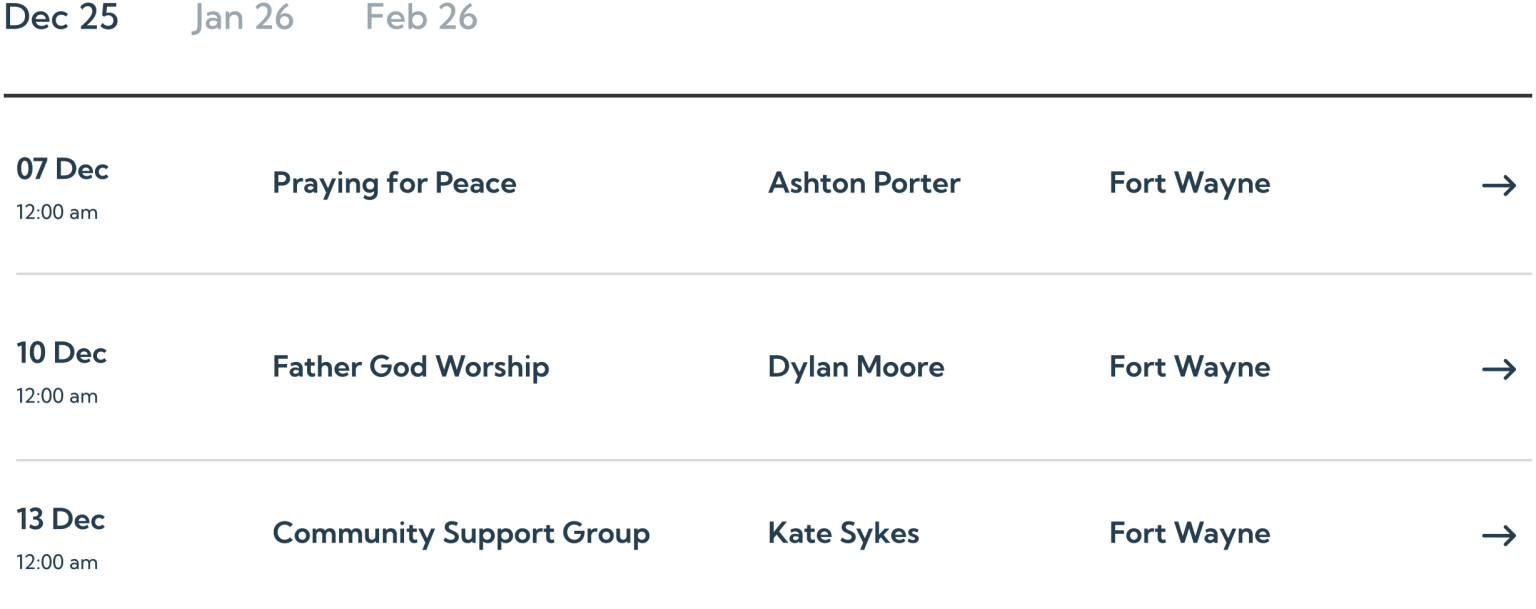Select the 07 Dec date entry
Image resolution: width=1536 pixels, height=609 pixels.
(62, 170)
